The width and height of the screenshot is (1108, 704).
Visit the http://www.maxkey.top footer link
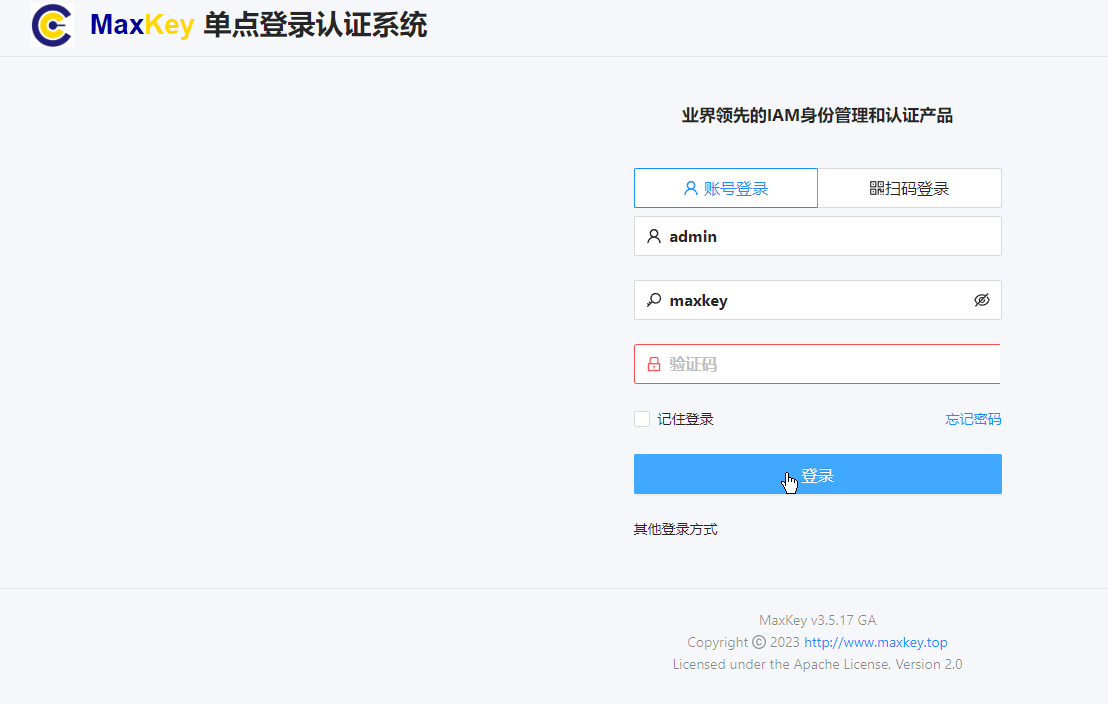tap(875, 642)
